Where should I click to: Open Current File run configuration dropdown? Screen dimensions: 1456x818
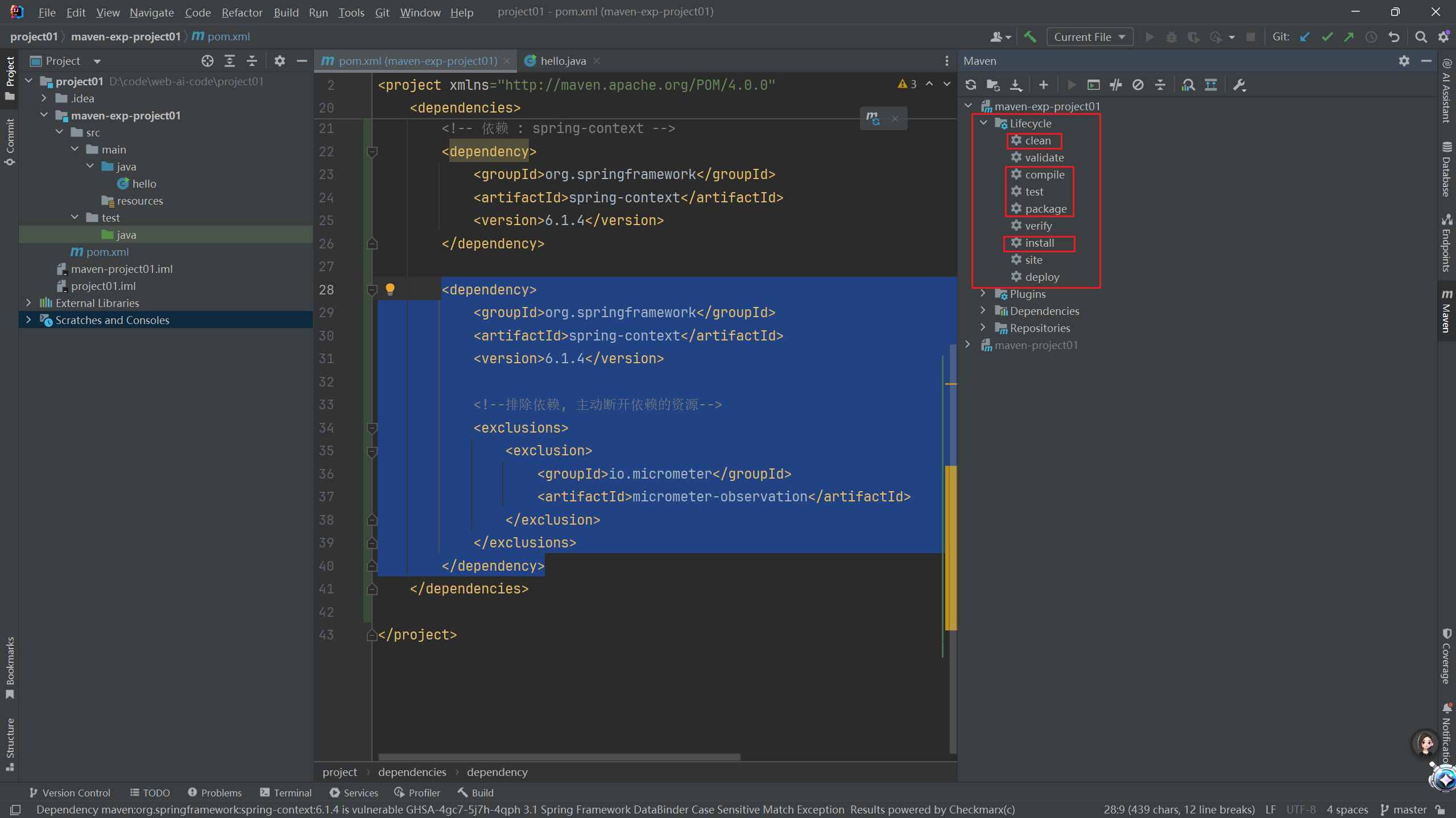(1089, 37)
